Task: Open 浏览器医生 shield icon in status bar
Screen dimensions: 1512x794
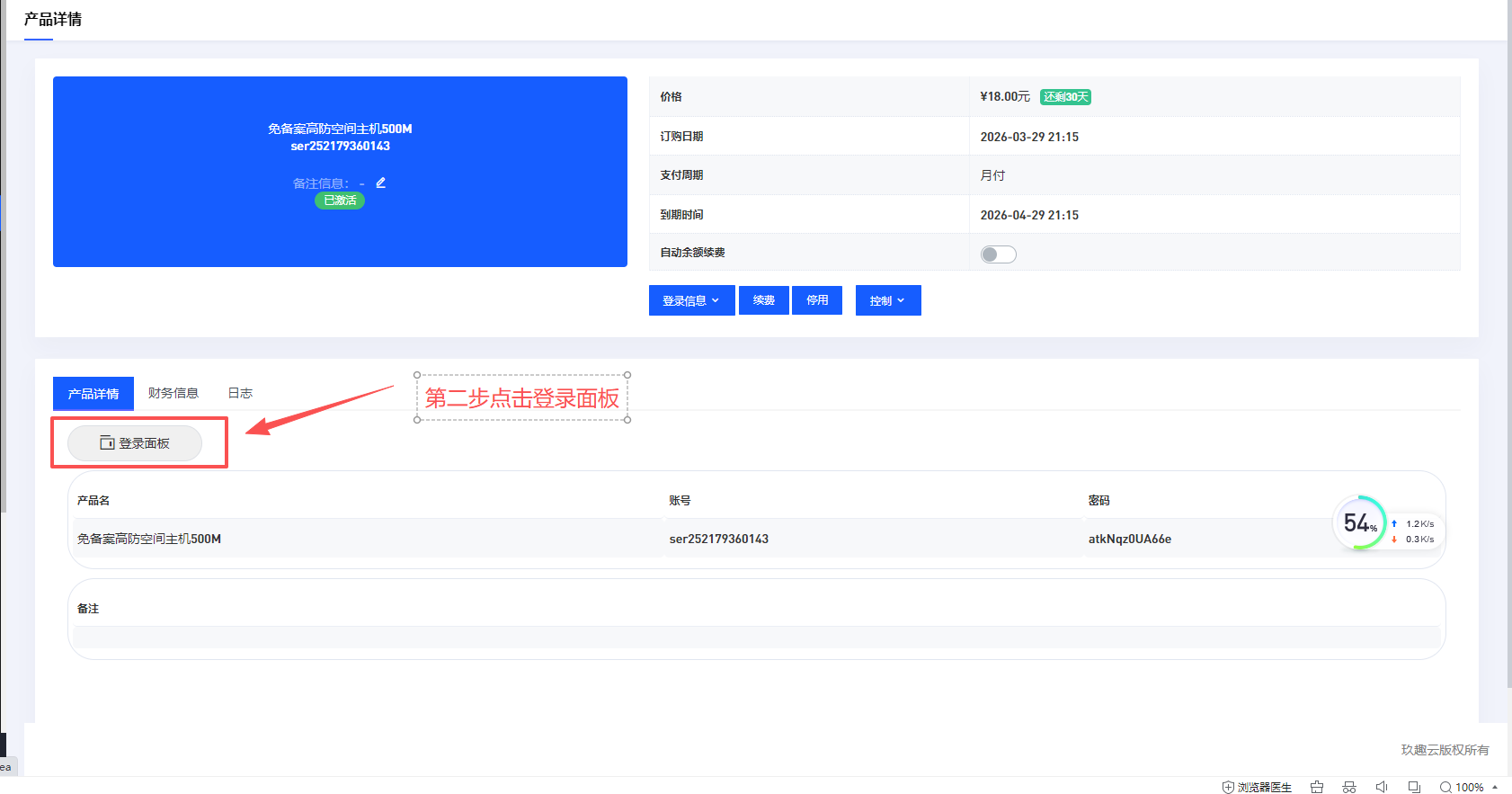Action: pos(1228,787)
